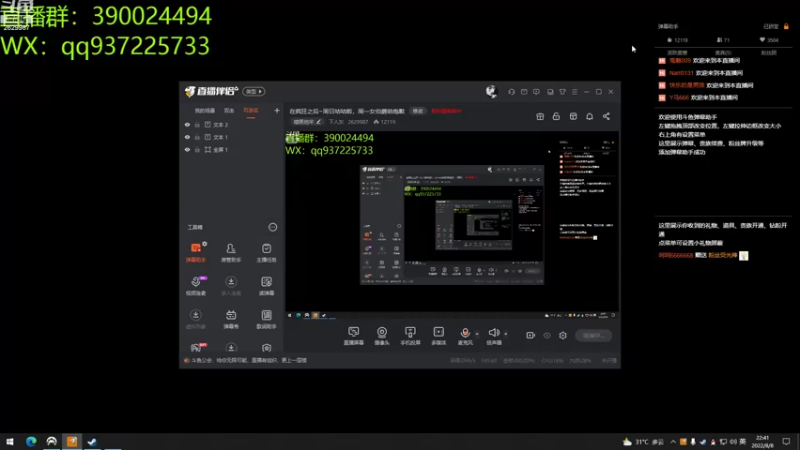This screenshot has height=450, width=800.
Task: Expand the speaker options arrow
Action: pyautogui.click(x=506, y=334)
